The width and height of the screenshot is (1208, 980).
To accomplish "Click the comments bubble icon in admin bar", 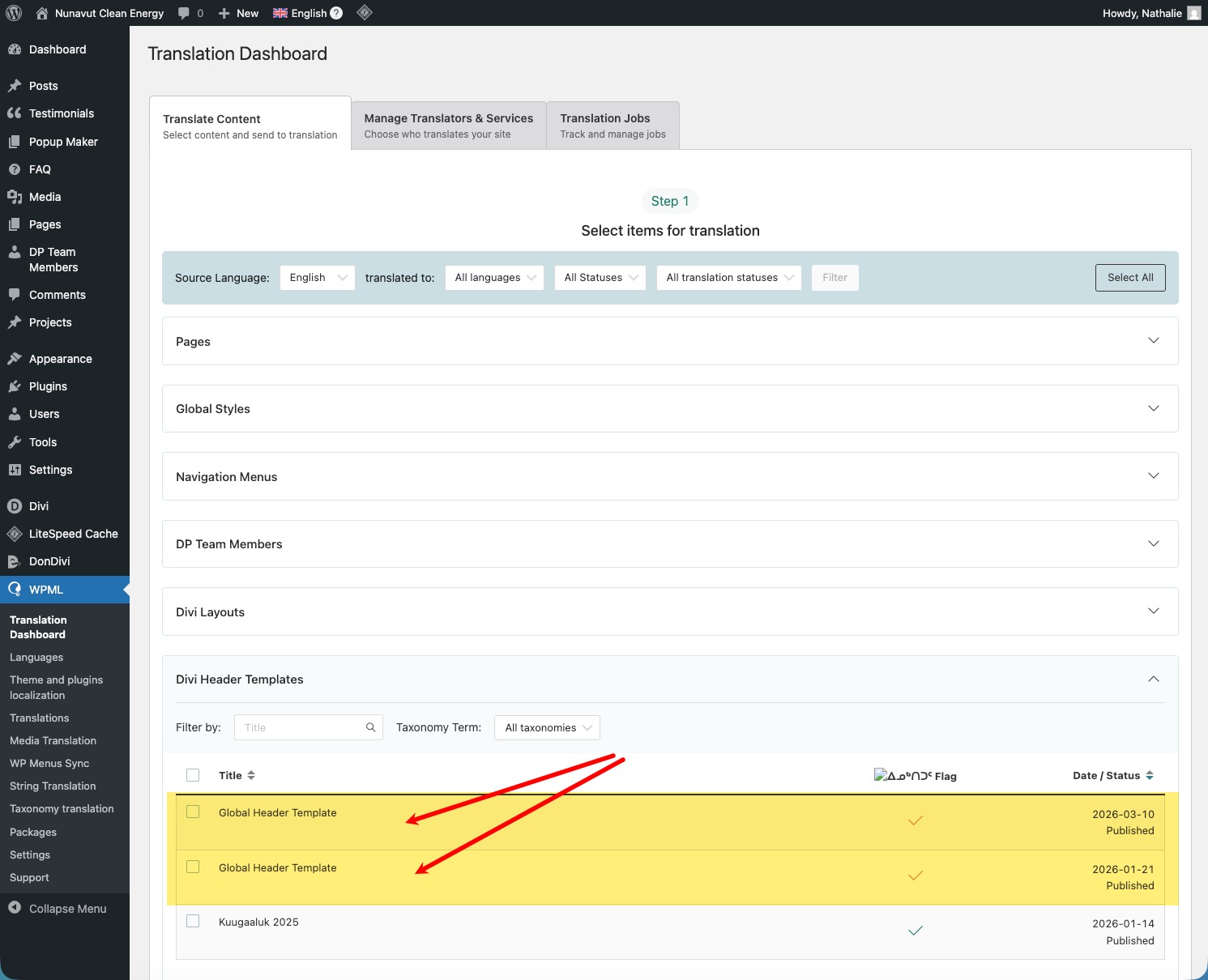I will [x=185, y=13].
